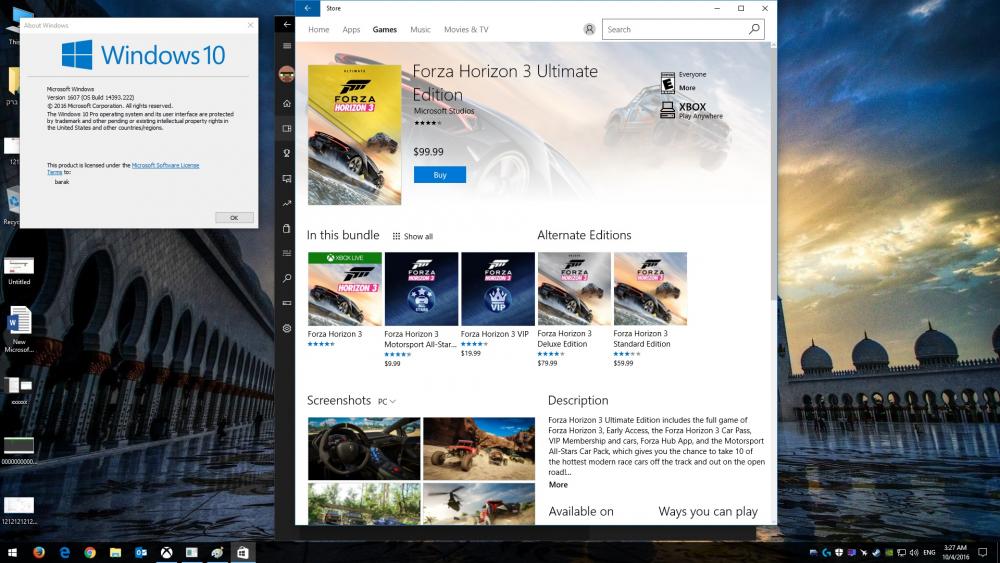Open the Action Center notification icon

[983, 553]
